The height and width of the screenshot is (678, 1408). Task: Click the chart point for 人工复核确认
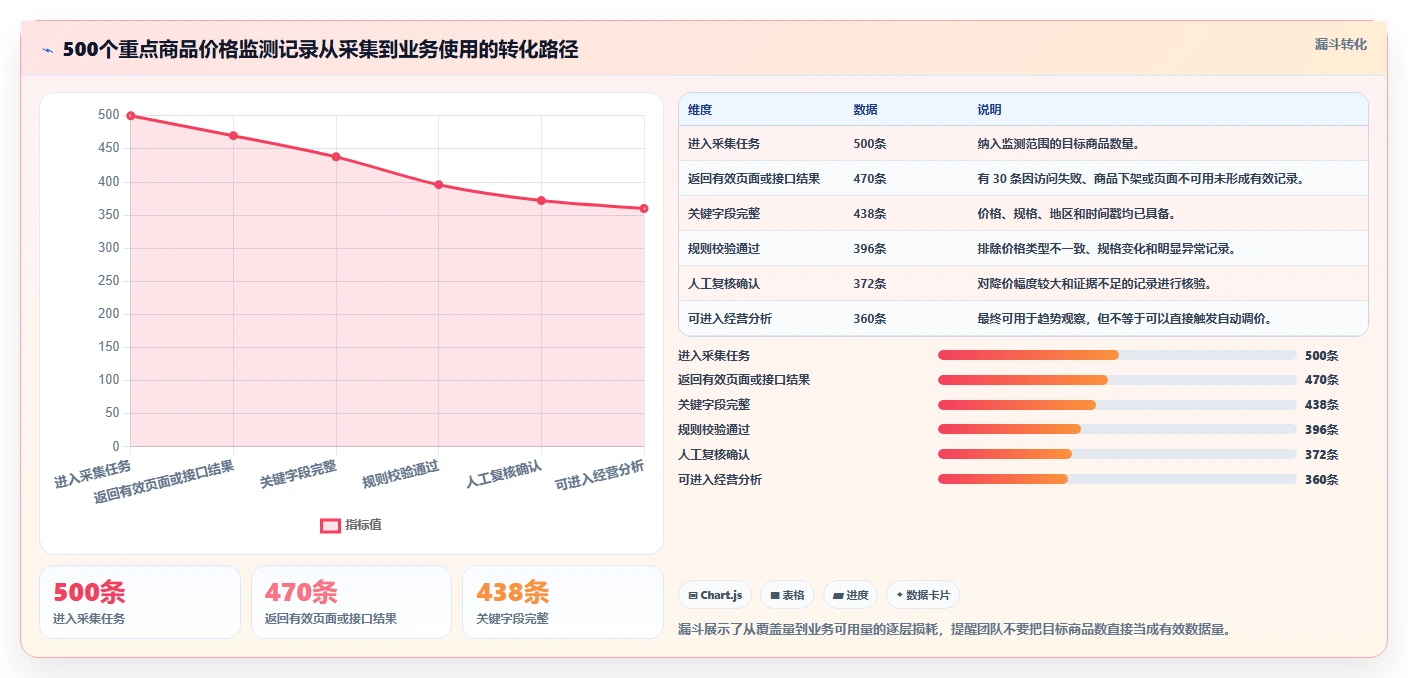pyautogui.click(x=541, y=201)
